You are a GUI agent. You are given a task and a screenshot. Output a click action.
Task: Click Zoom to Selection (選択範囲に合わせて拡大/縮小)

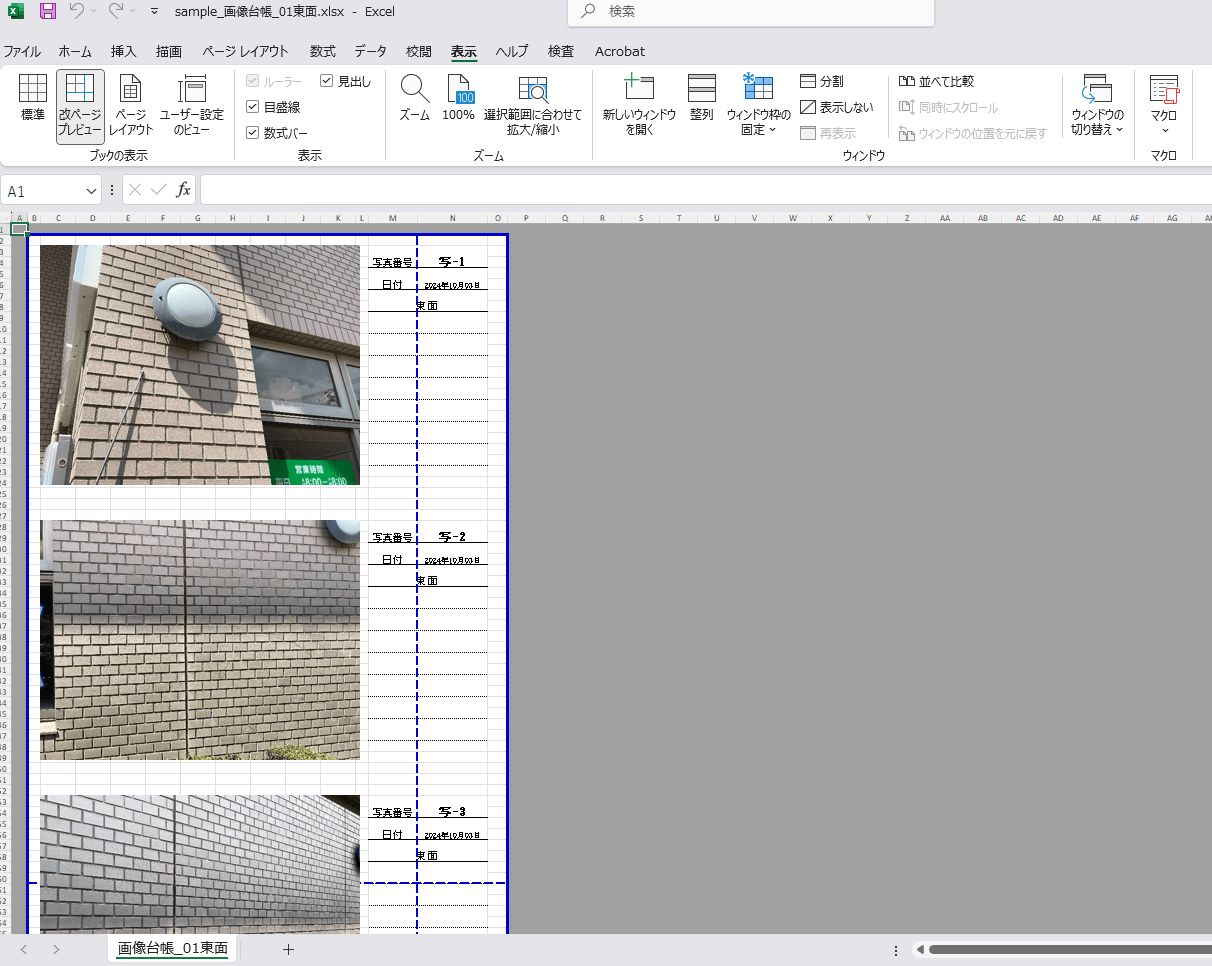point(532,105)
